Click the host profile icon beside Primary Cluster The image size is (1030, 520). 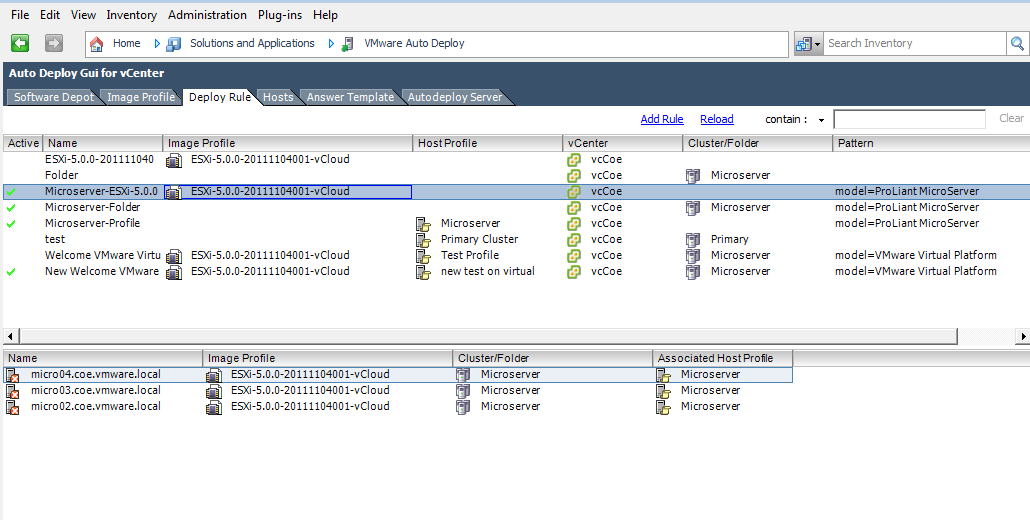click(x=424, y=240)
